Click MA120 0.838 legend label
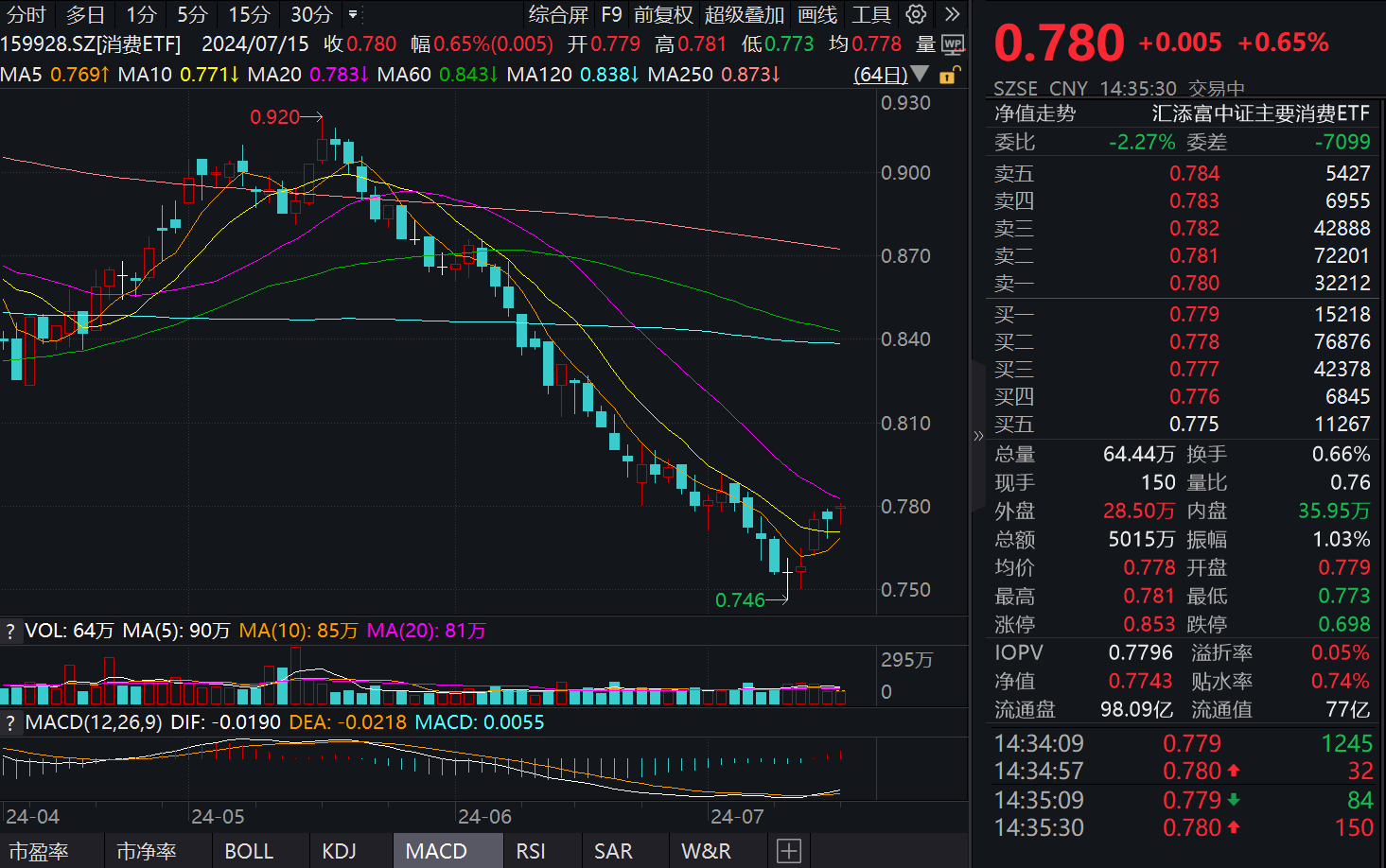This screenshot has height=868, width=1386. [x=572, y=74]
